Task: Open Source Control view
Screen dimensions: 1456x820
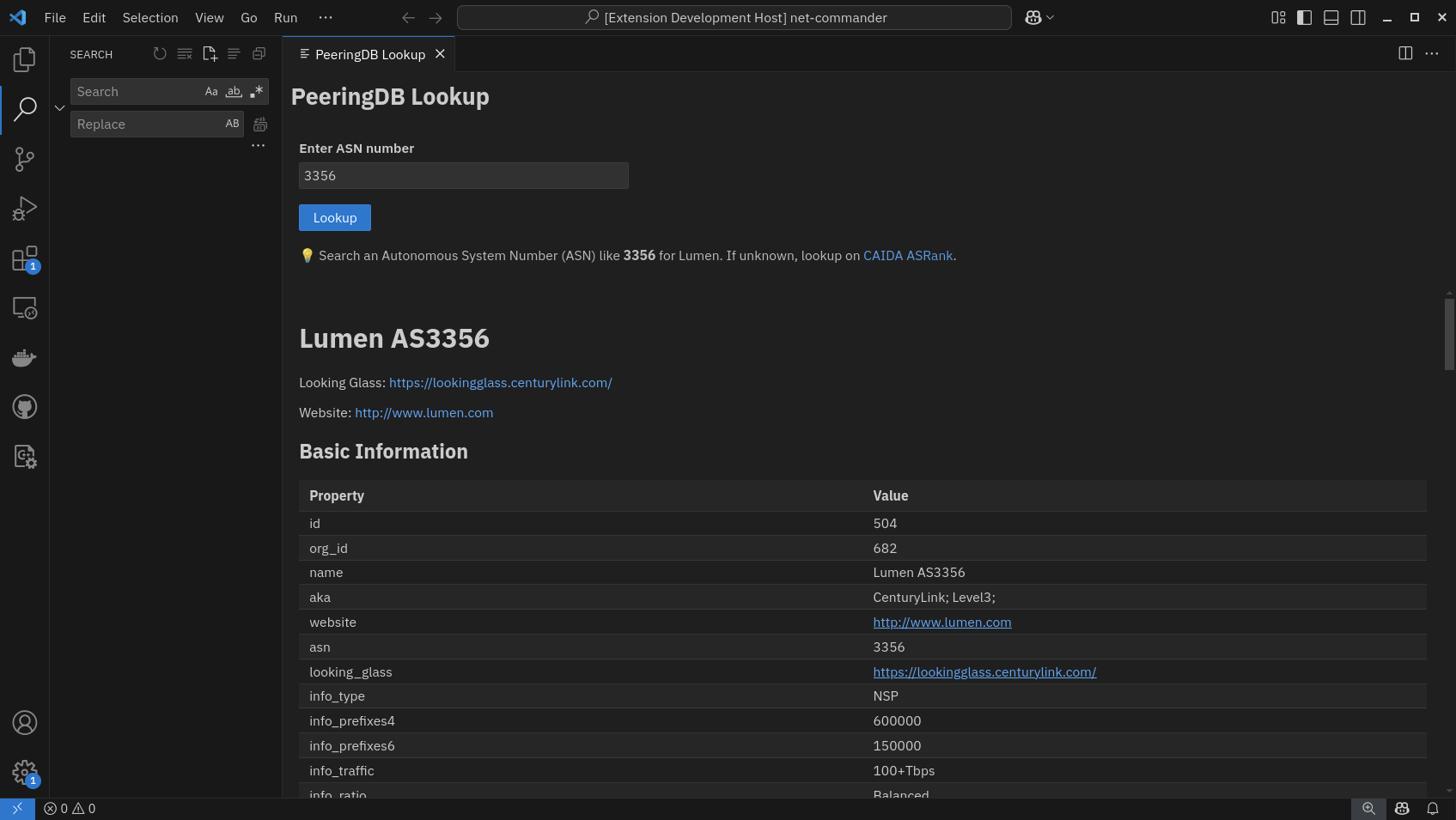Action: pos(25,159)
